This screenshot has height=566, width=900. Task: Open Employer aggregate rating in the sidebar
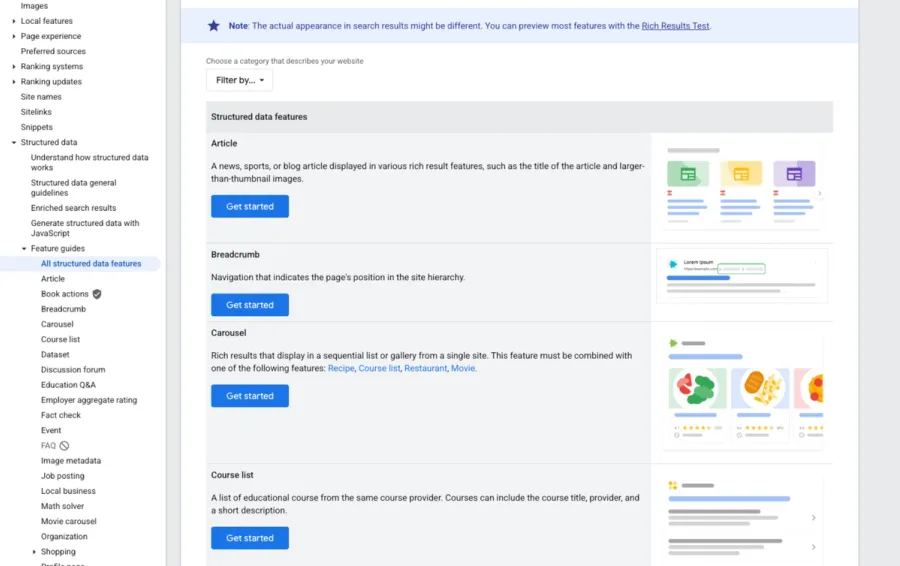coord(89,400)
